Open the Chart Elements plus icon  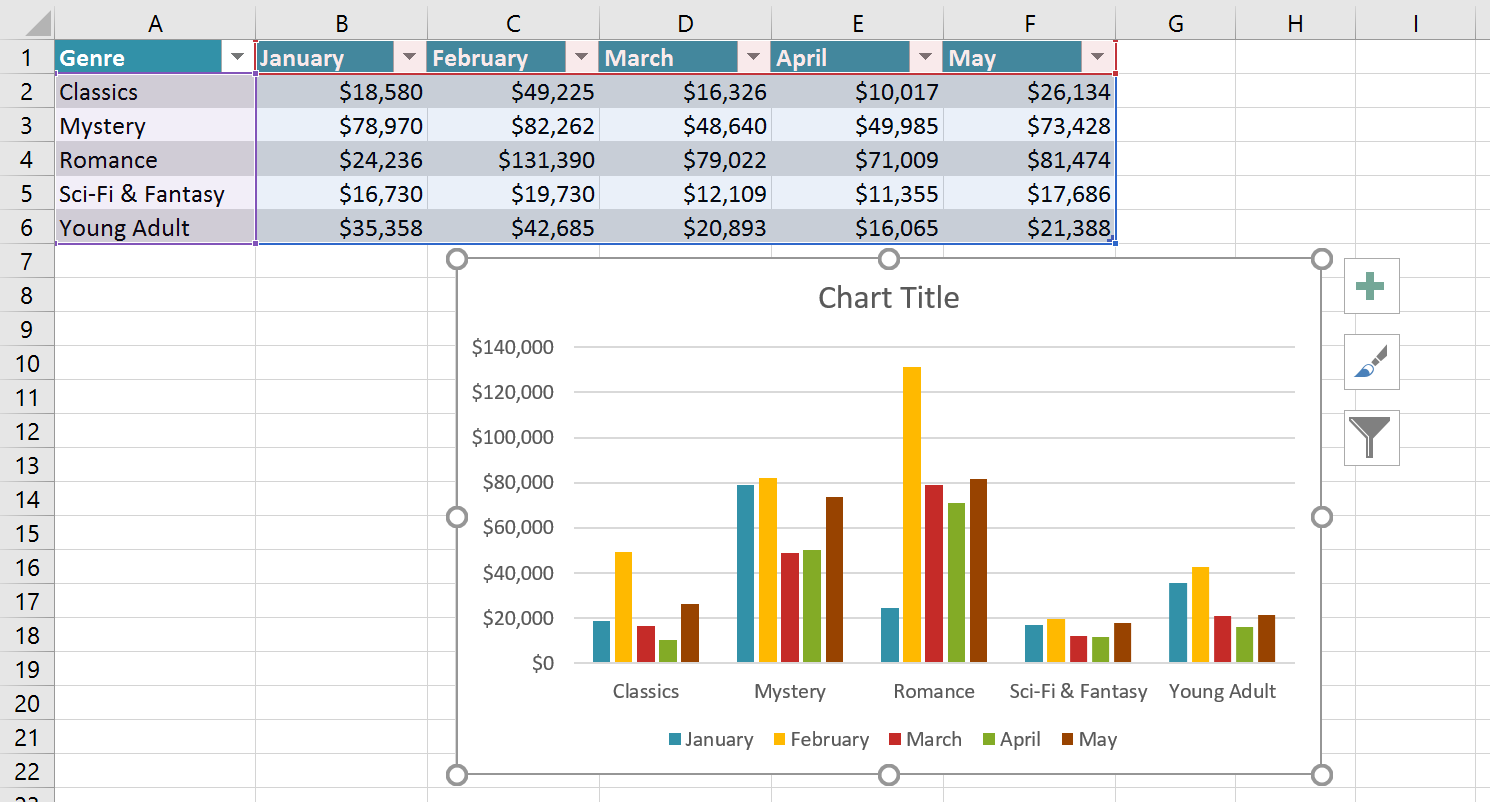tap(1371, 286)
